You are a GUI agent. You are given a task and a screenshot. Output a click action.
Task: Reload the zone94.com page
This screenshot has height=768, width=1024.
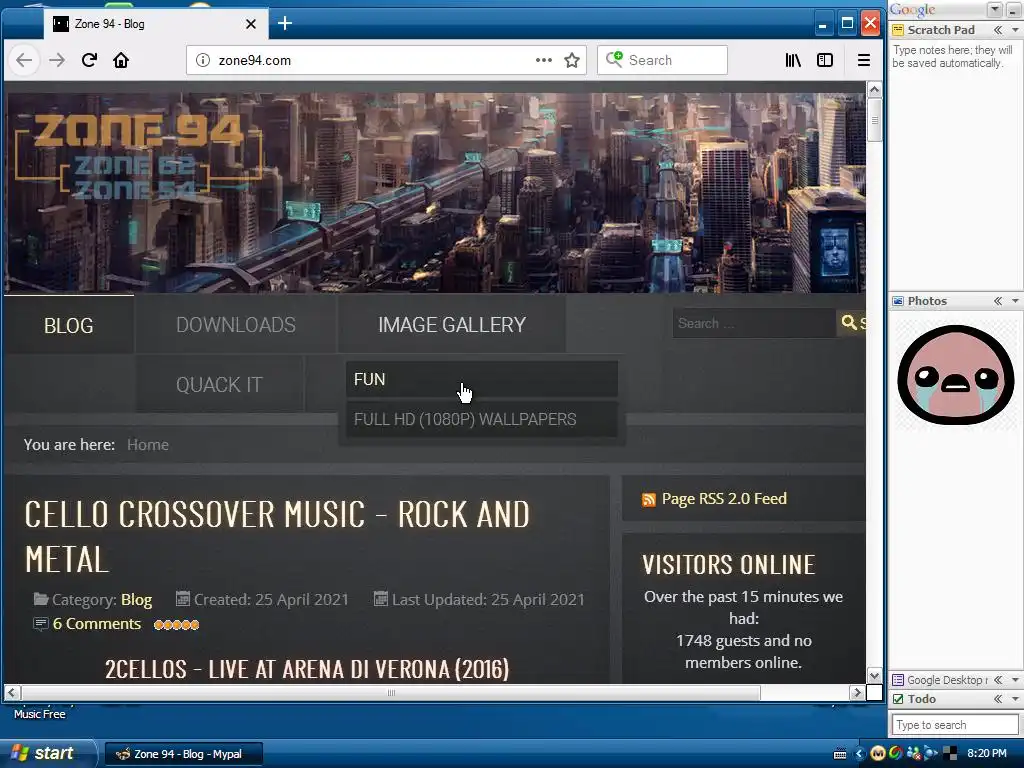click(x=89, y=60)
